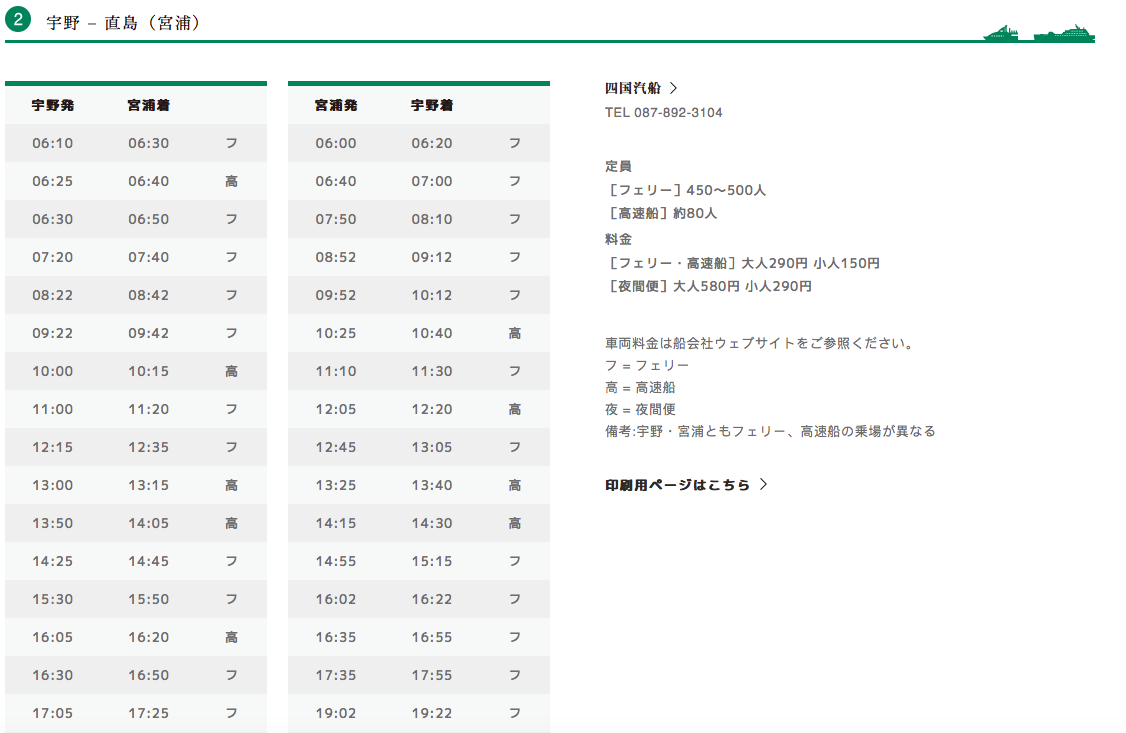This screenshot has height=733, width=1126.
Task: Click the 19:02 departure time in right table
Action: 335,713
